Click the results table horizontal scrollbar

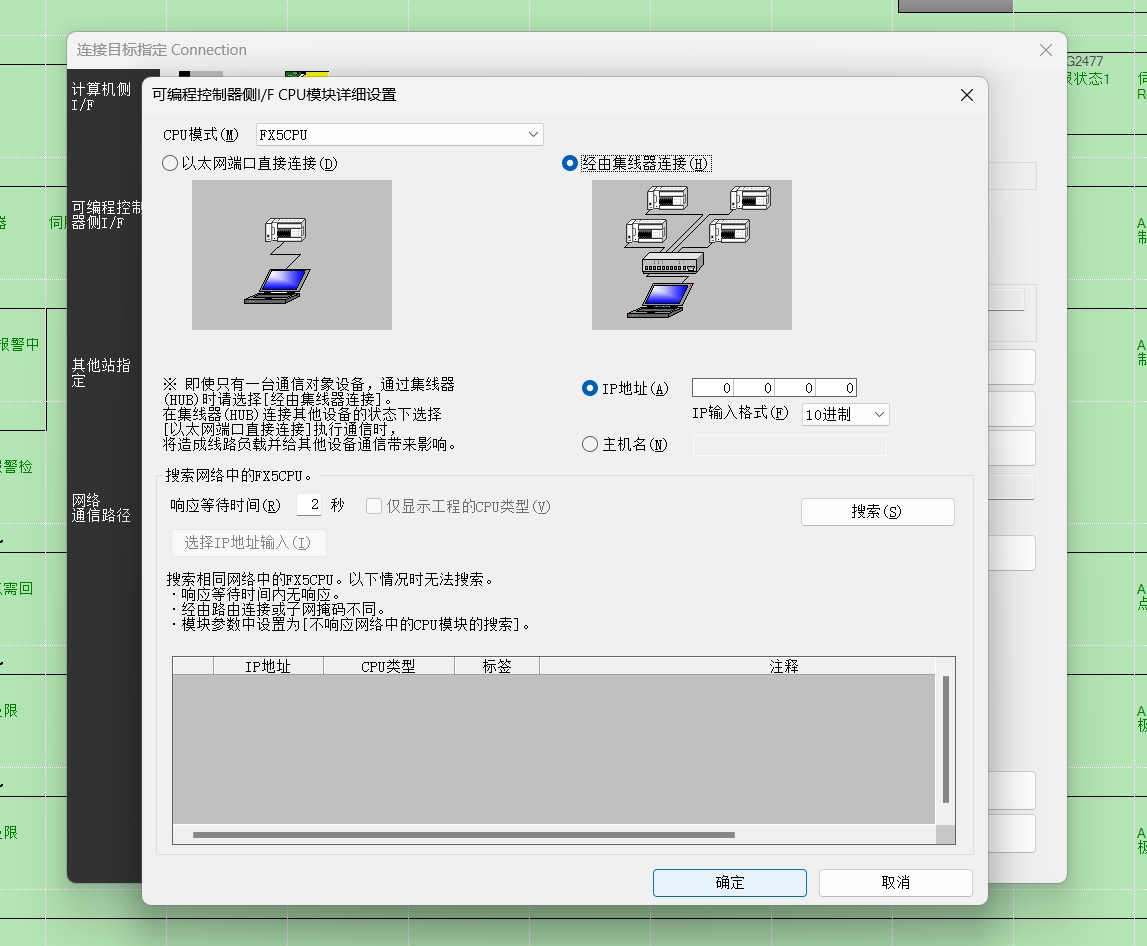pyautogui.click(x=463, y=834)
